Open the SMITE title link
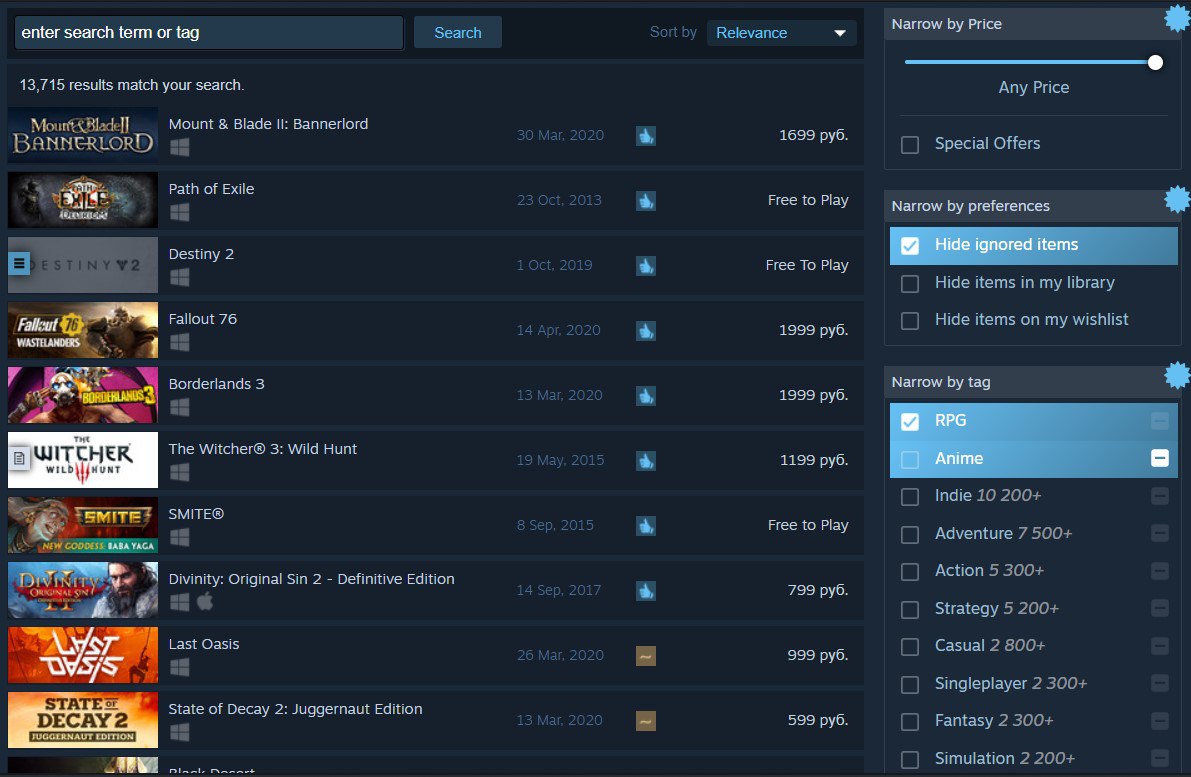The image size is (1191, 777). click(196, 514)
